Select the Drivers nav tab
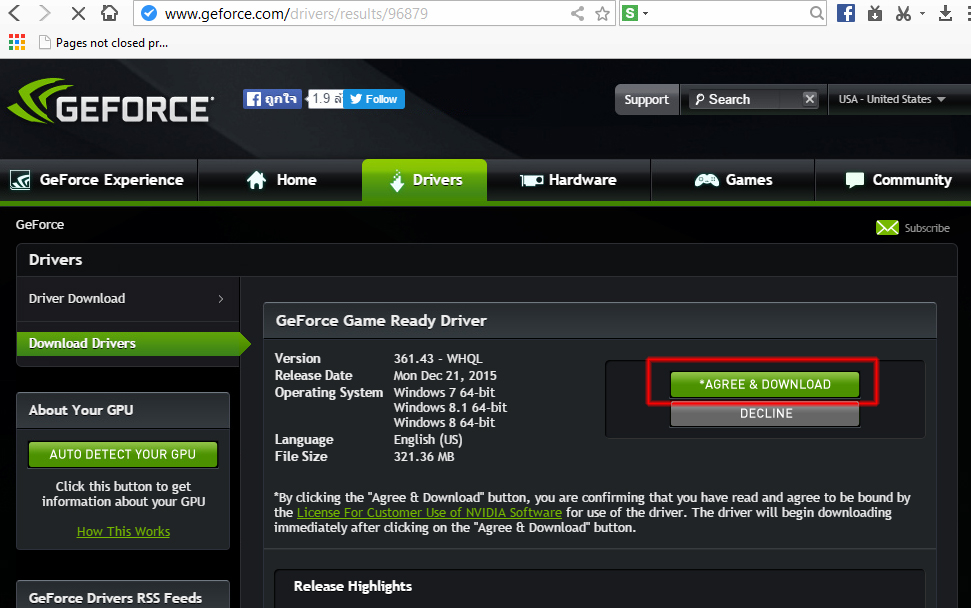The width and height of the screenshot is (971, 608). tap(425, 180)
